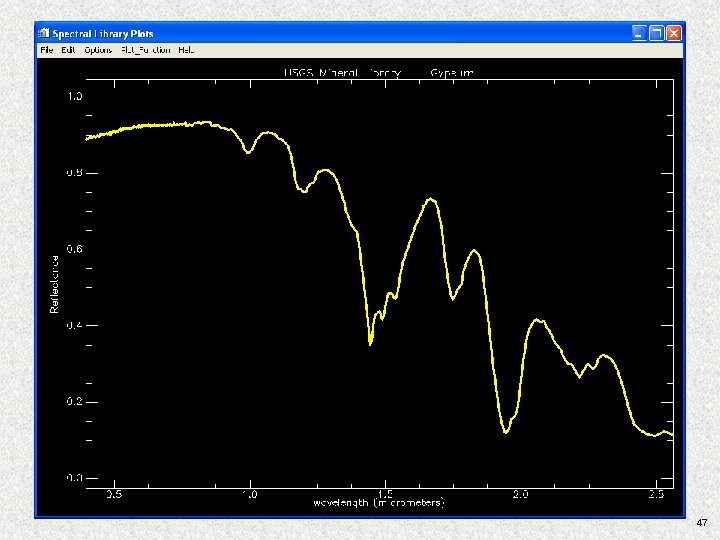Click the slide page number 47
Screen dimensions: 720x540
click(702, 522)
